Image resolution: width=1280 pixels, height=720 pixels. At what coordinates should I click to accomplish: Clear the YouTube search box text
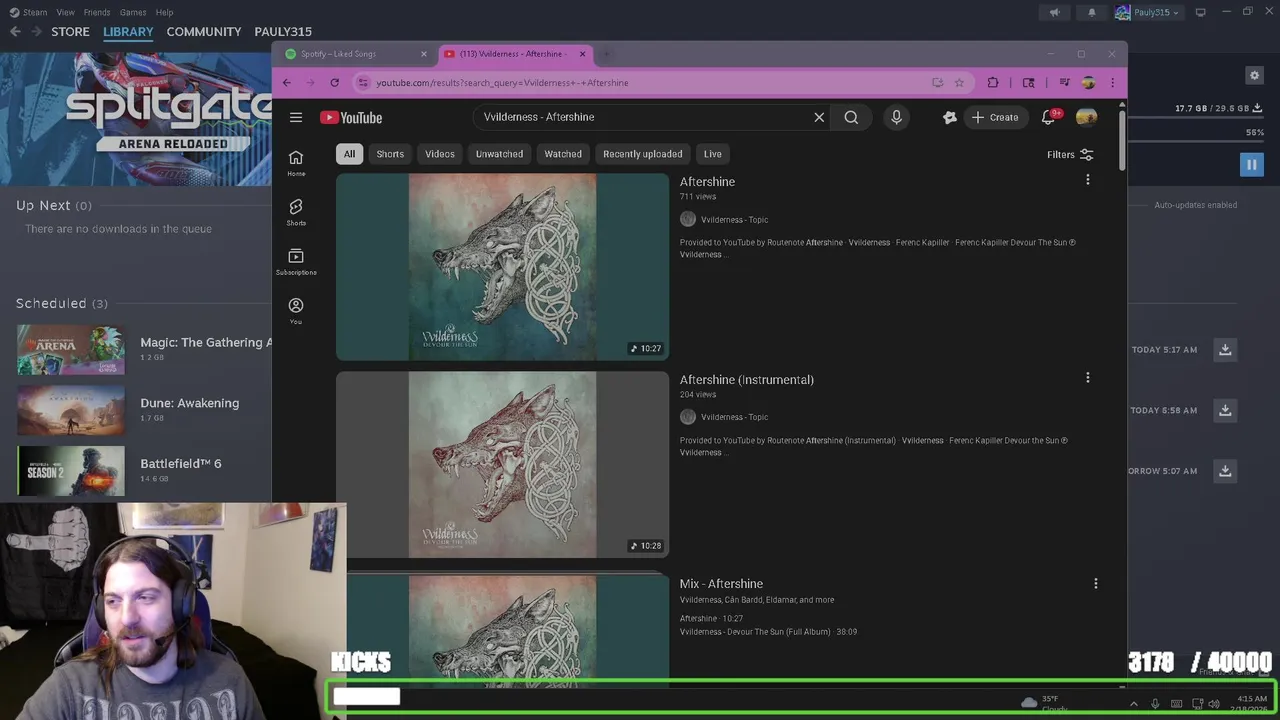pyautogui.click(x=819, y=117)
